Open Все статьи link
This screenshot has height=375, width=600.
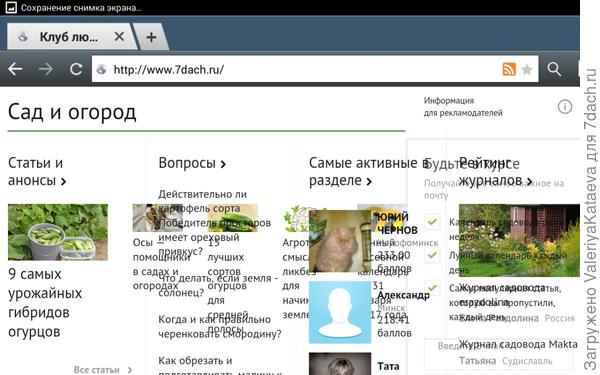point(103,370)
